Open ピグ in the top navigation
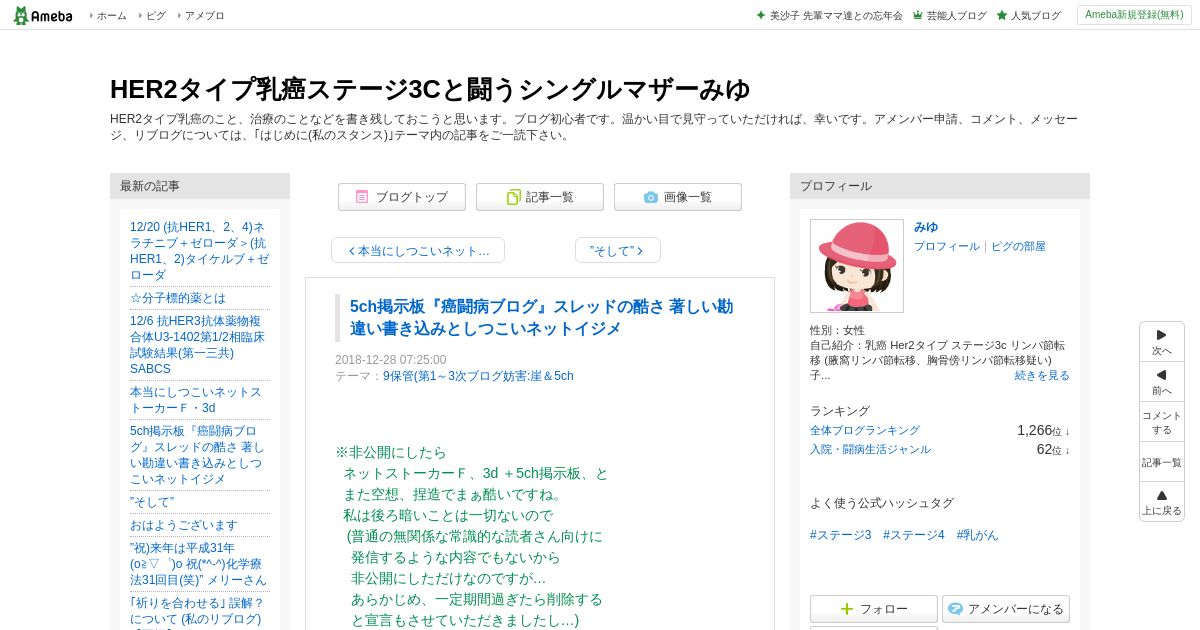1200x630 pixels. 155,16
